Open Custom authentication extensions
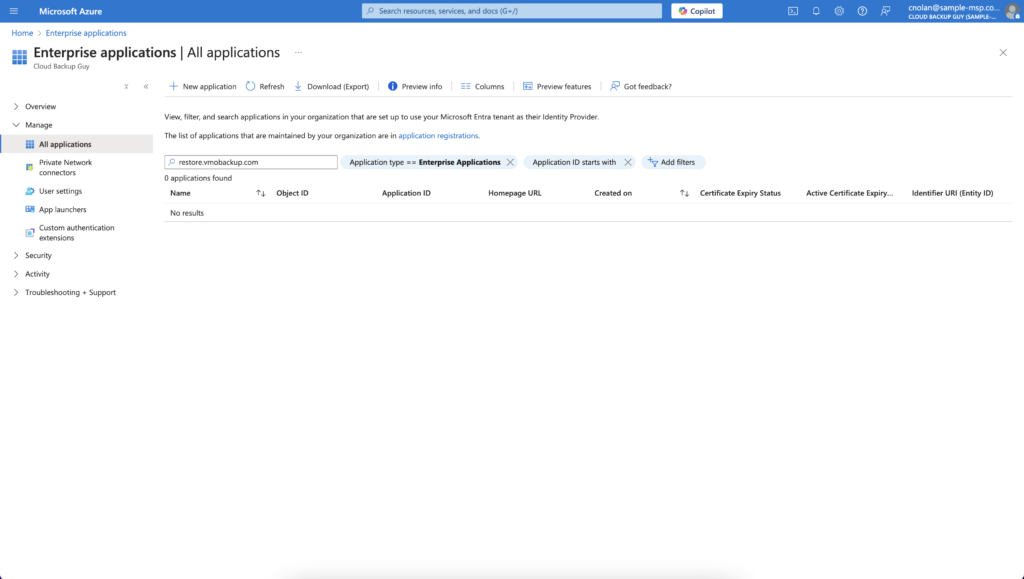 tap(78, 233)
